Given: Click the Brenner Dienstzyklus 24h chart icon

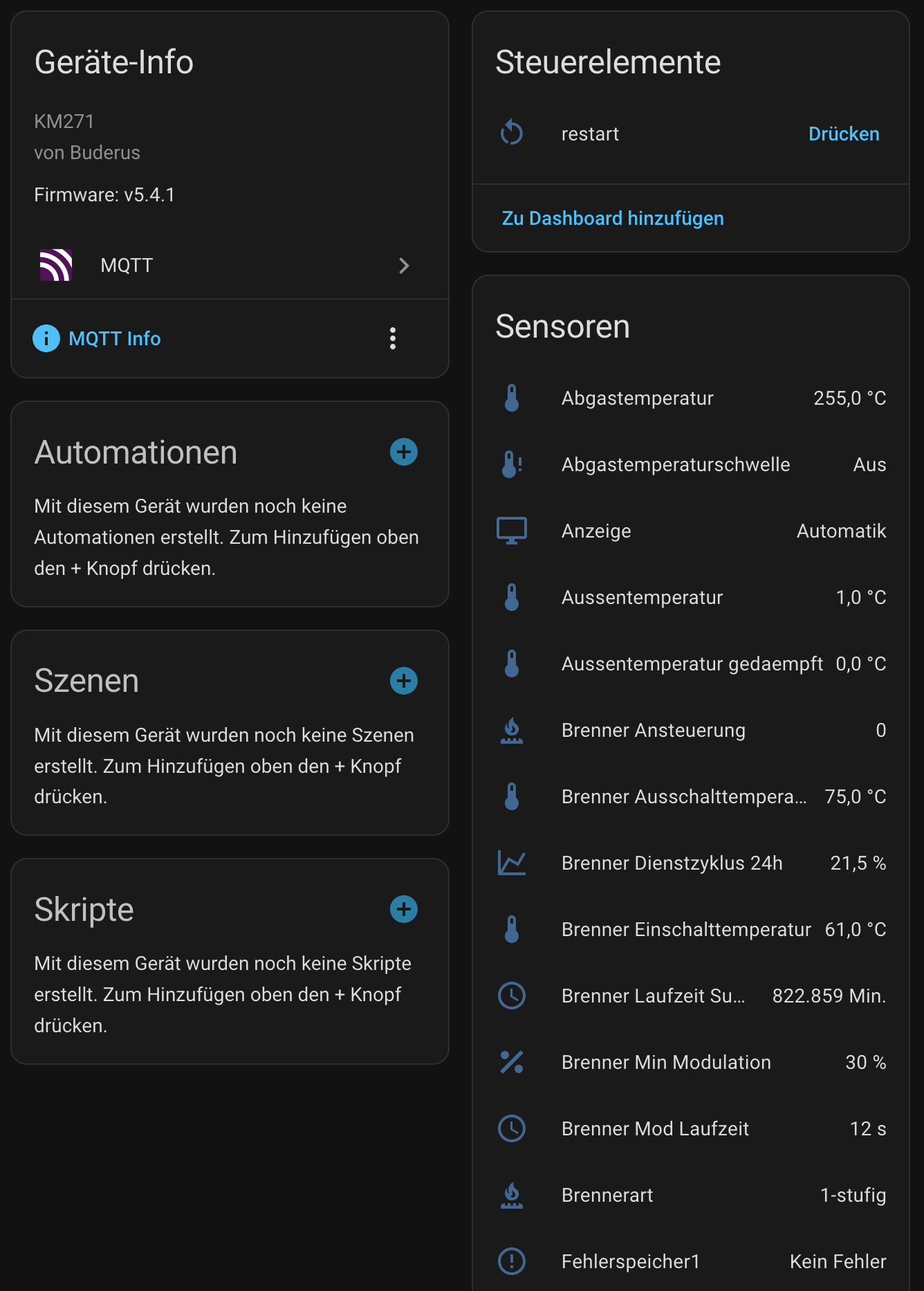Looking at the screenshot, I should click(x=512, y=863).
